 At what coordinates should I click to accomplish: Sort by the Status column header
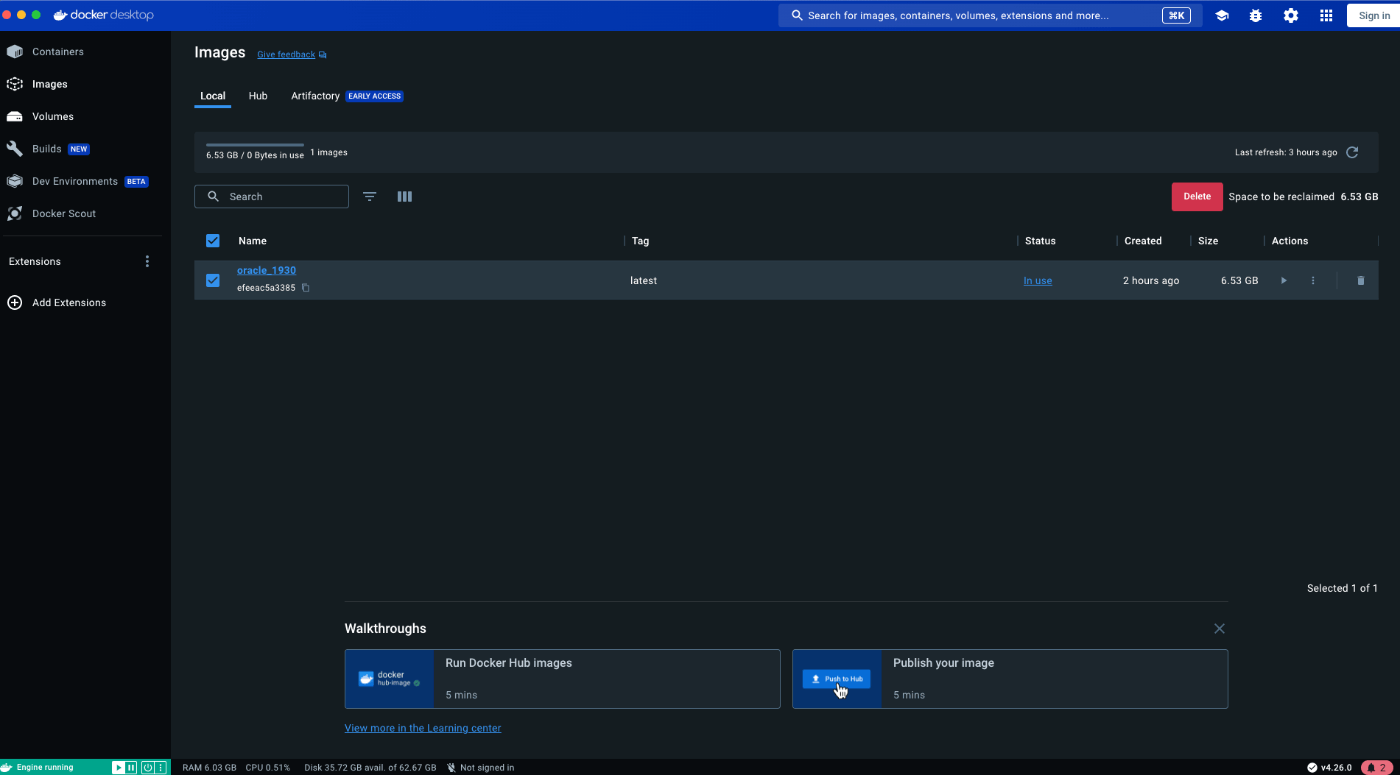[1040, 241]
